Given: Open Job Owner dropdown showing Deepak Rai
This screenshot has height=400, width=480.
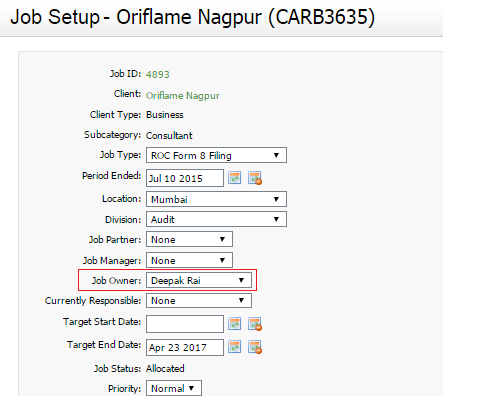Looking at the screenshot, I should pyautogui.click(x=199, y=280).
